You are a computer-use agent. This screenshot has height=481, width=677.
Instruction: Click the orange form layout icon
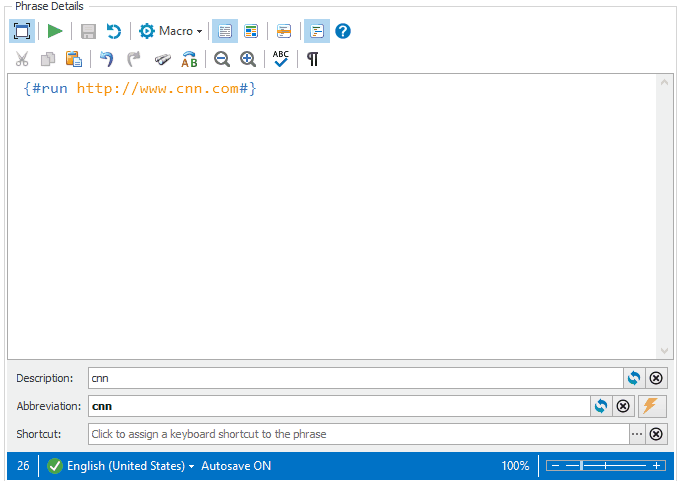[284, 31]
